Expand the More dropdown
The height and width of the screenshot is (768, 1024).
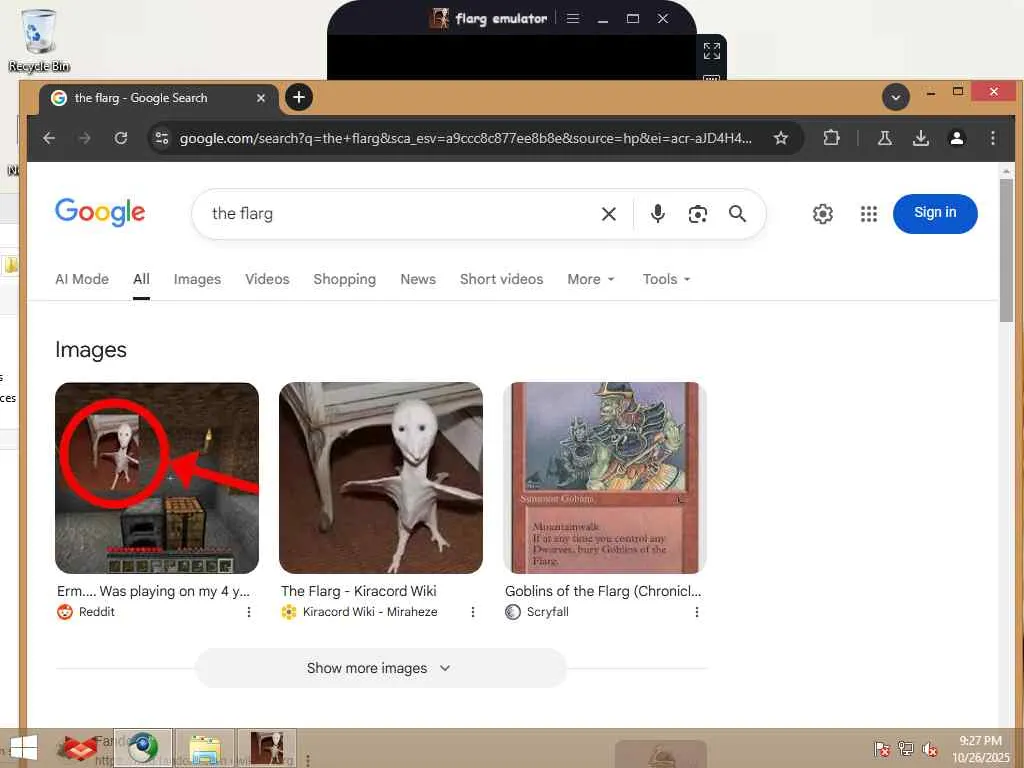click(591, 280)
